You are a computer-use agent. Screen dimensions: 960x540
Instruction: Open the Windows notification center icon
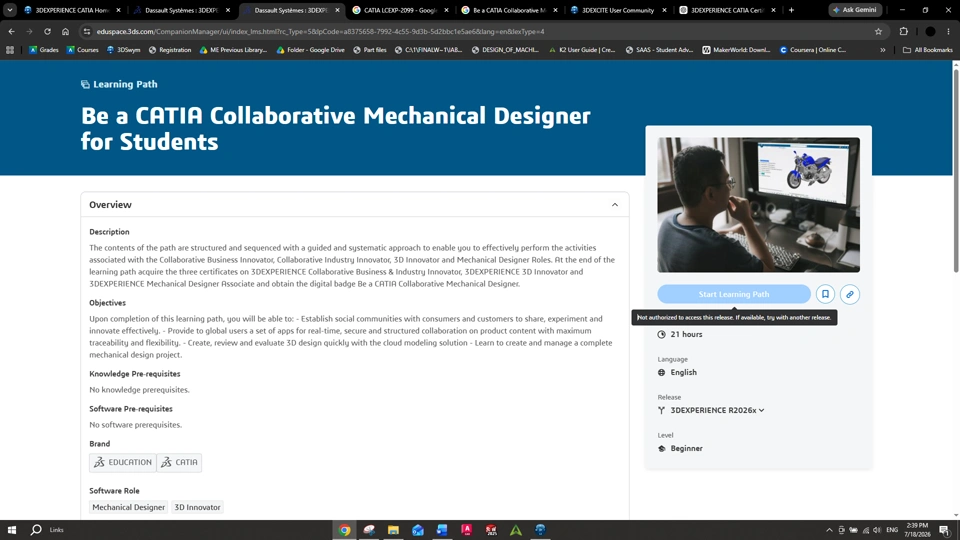(x=945, y=530)
